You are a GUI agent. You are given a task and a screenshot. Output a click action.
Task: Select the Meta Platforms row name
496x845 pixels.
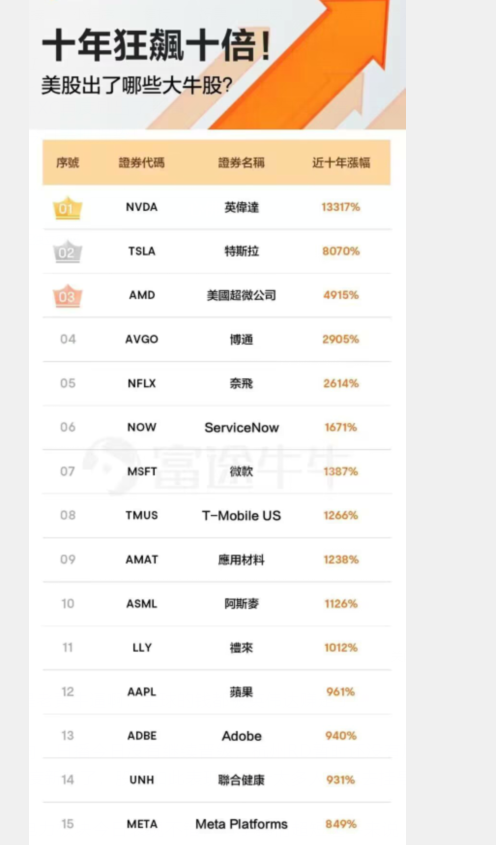pyautogui.click(x=241, y=824)
